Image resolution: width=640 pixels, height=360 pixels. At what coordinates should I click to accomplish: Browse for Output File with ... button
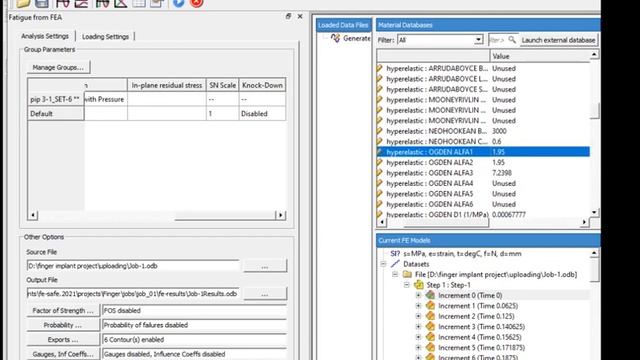point(265,293)
